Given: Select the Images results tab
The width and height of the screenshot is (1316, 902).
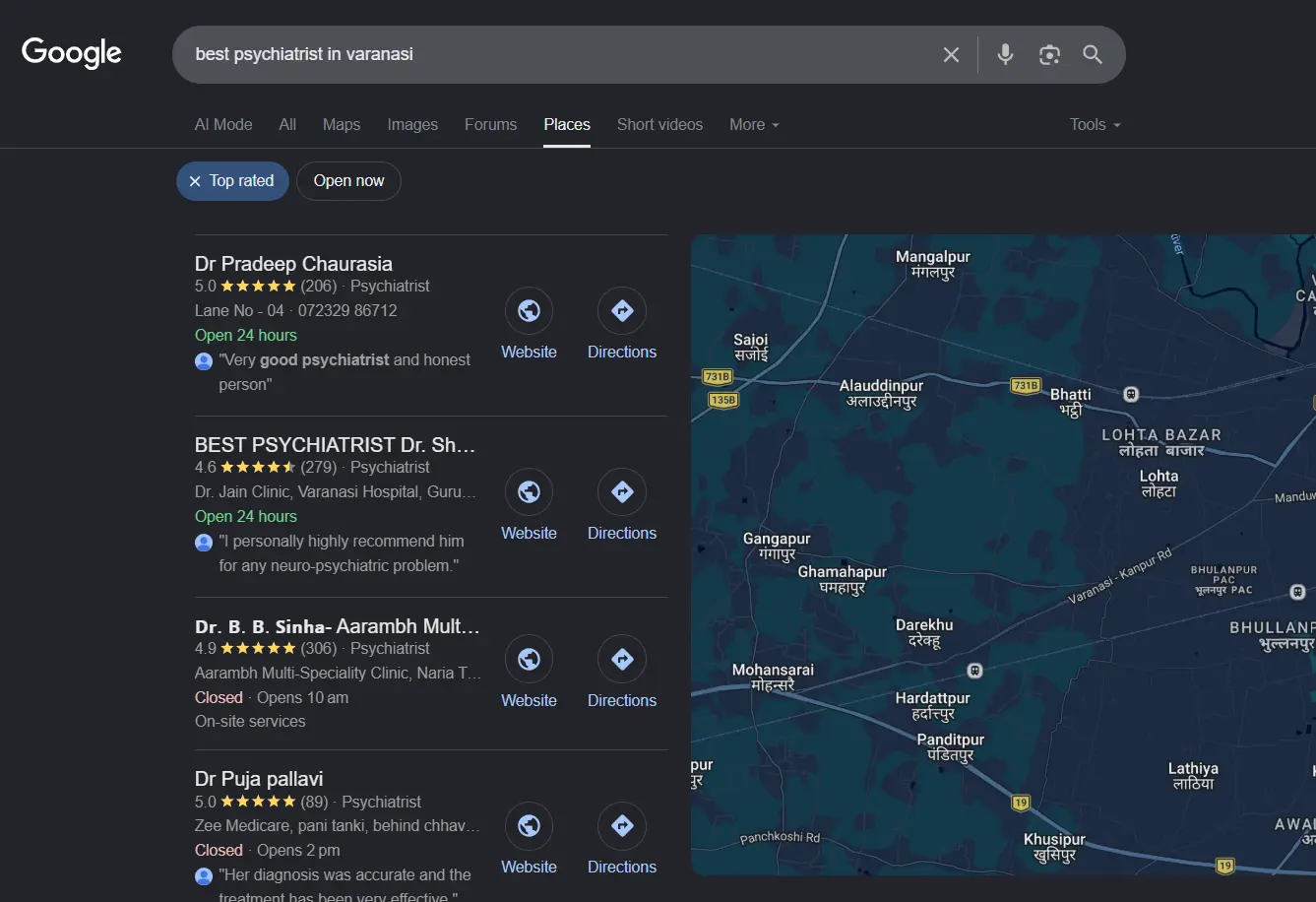Looking at the screenshot, I should click(x=412, y=124).
